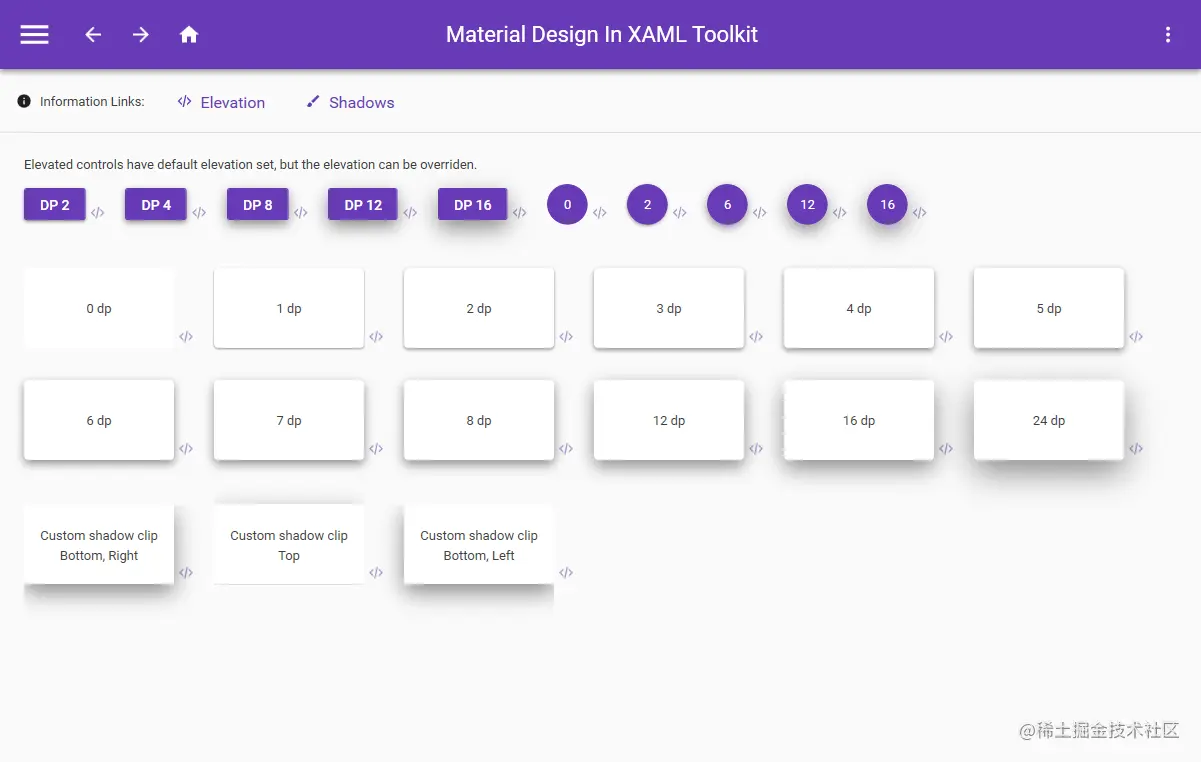Show code for DP 12 button
This screenshot has height=762, width=1201.
click(410, 213)
